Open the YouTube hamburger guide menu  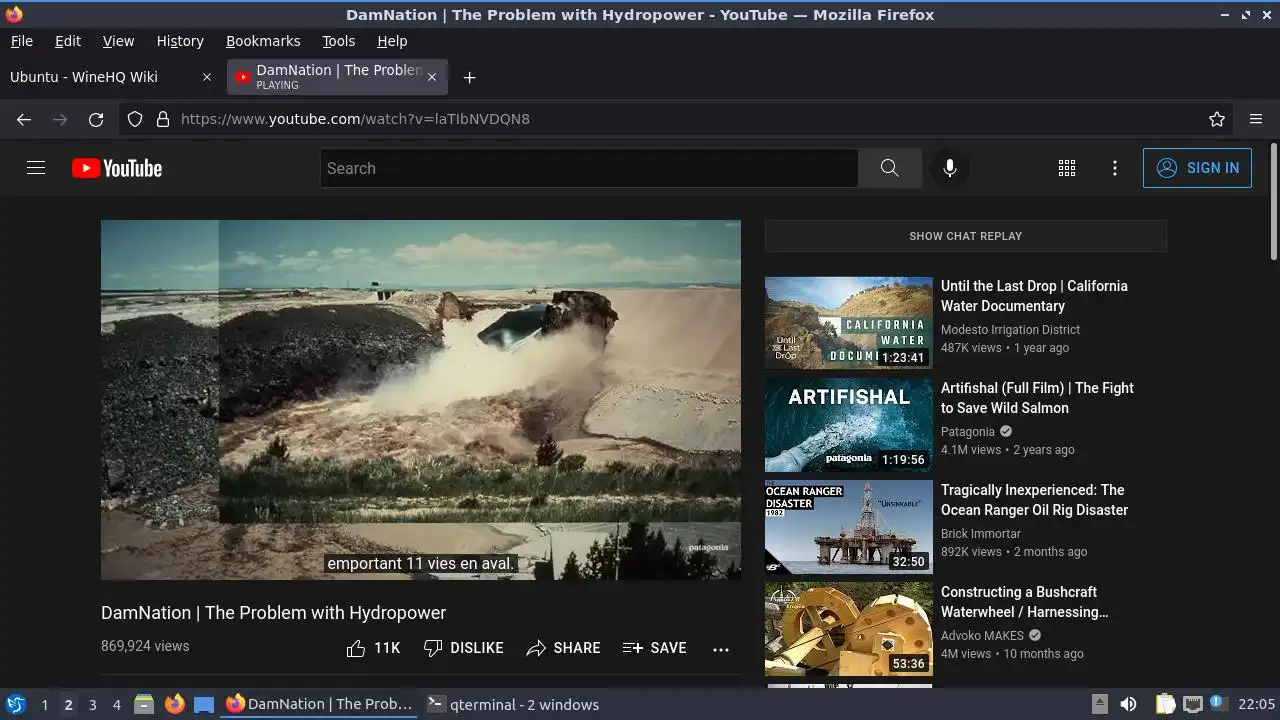pyautogui.click(x=36, y=168)
